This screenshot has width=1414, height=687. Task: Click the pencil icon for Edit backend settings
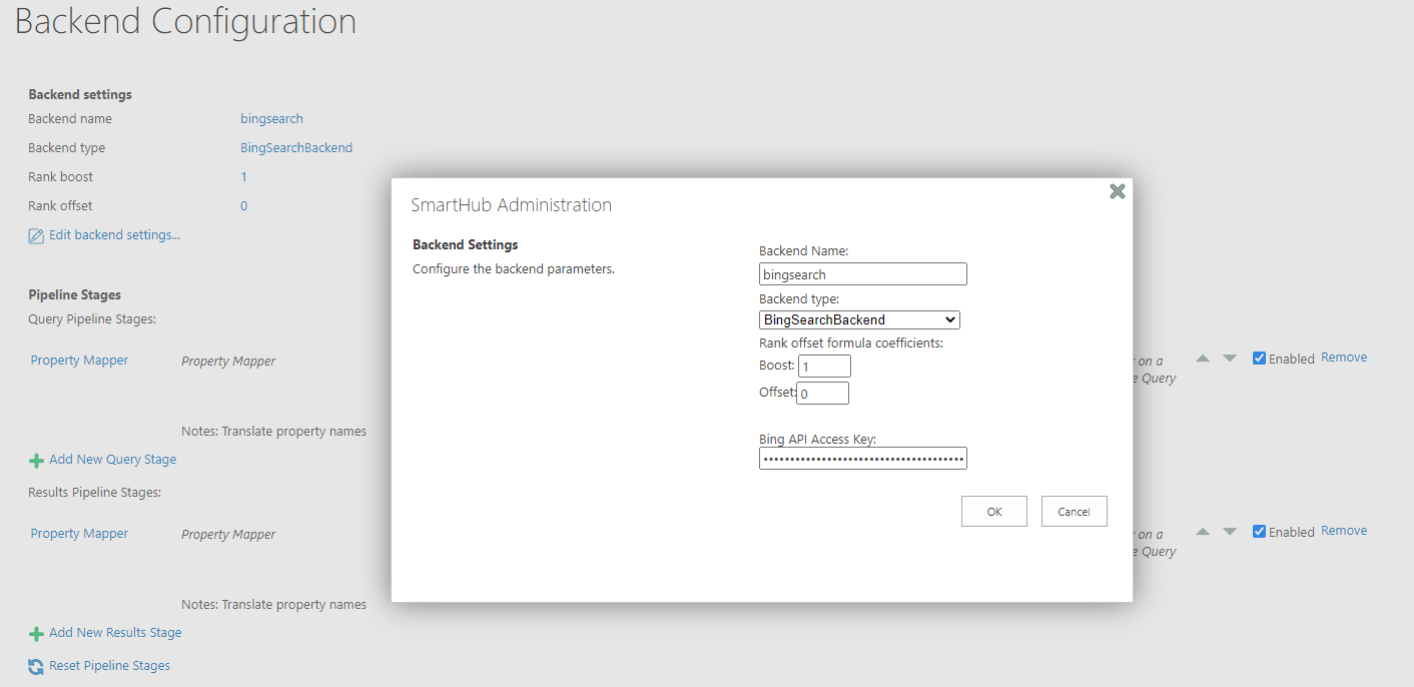pos(36,236)
